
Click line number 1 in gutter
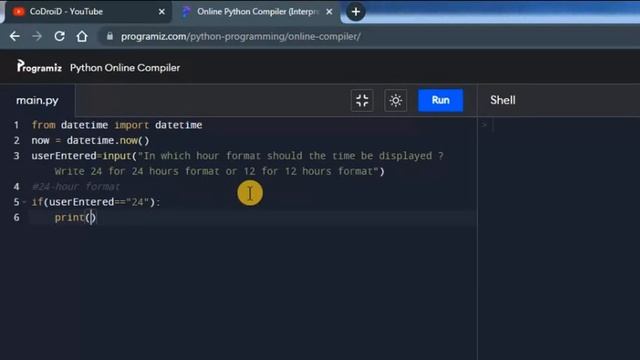16,125
